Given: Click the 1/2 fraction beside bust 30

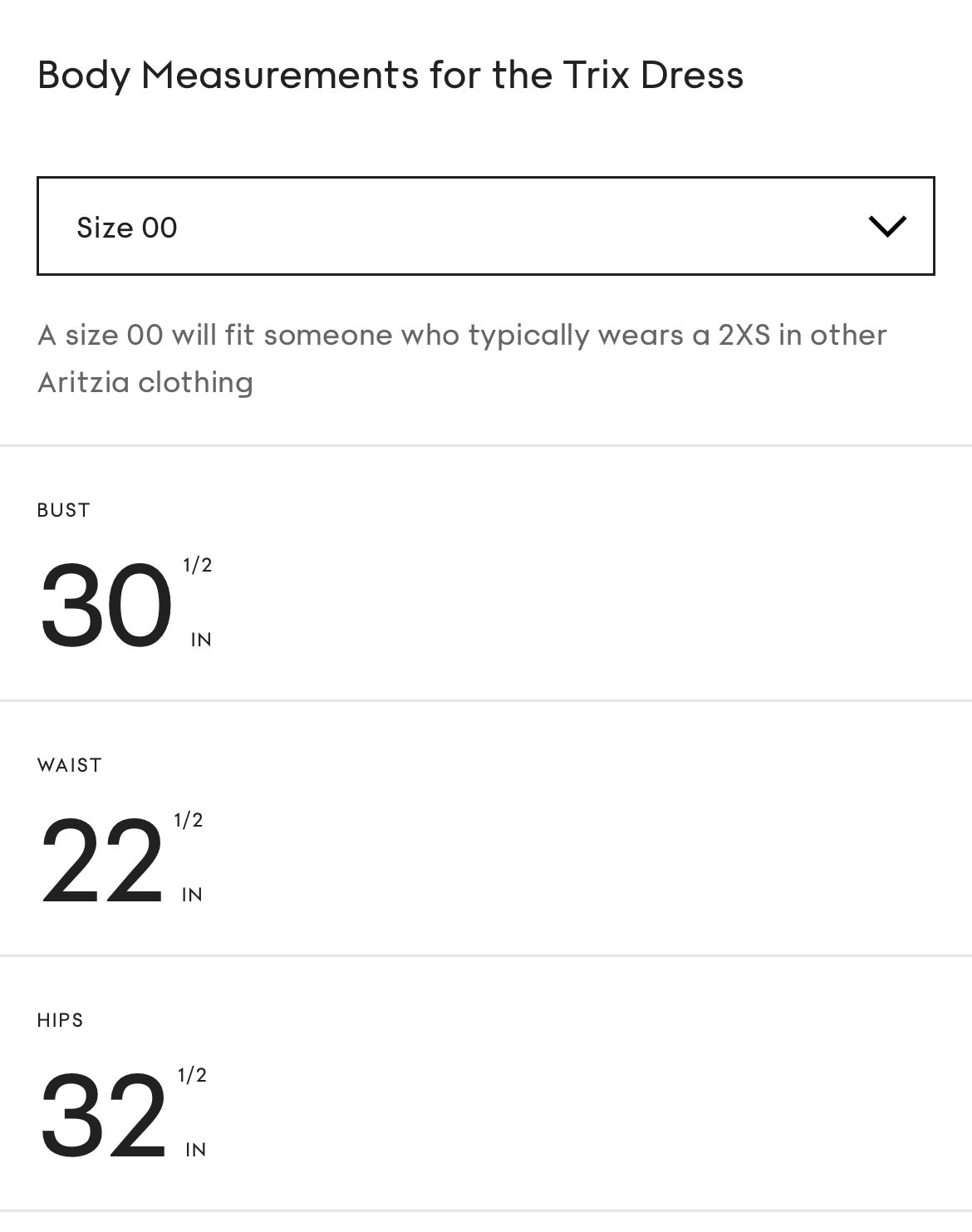Looking at the screenshot, I should (198, 566).
